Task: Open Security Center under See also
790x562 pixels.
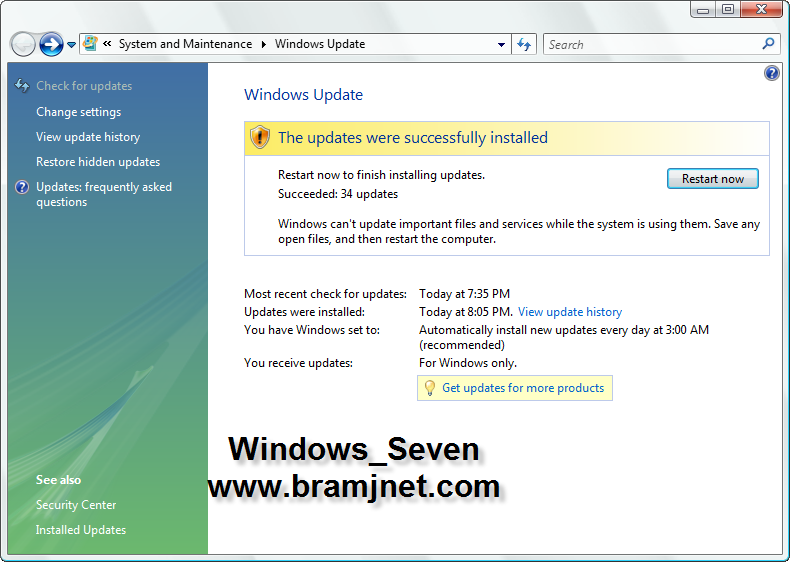Action: tap(76, 505)
